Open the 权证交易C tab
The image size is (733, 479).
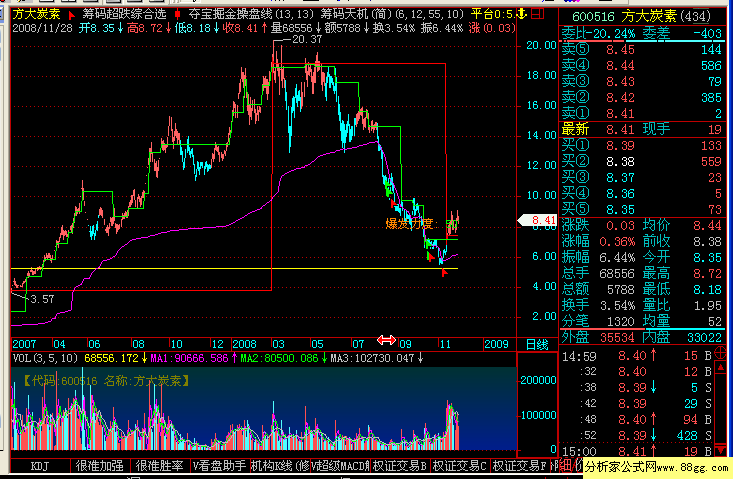point(460,466)
